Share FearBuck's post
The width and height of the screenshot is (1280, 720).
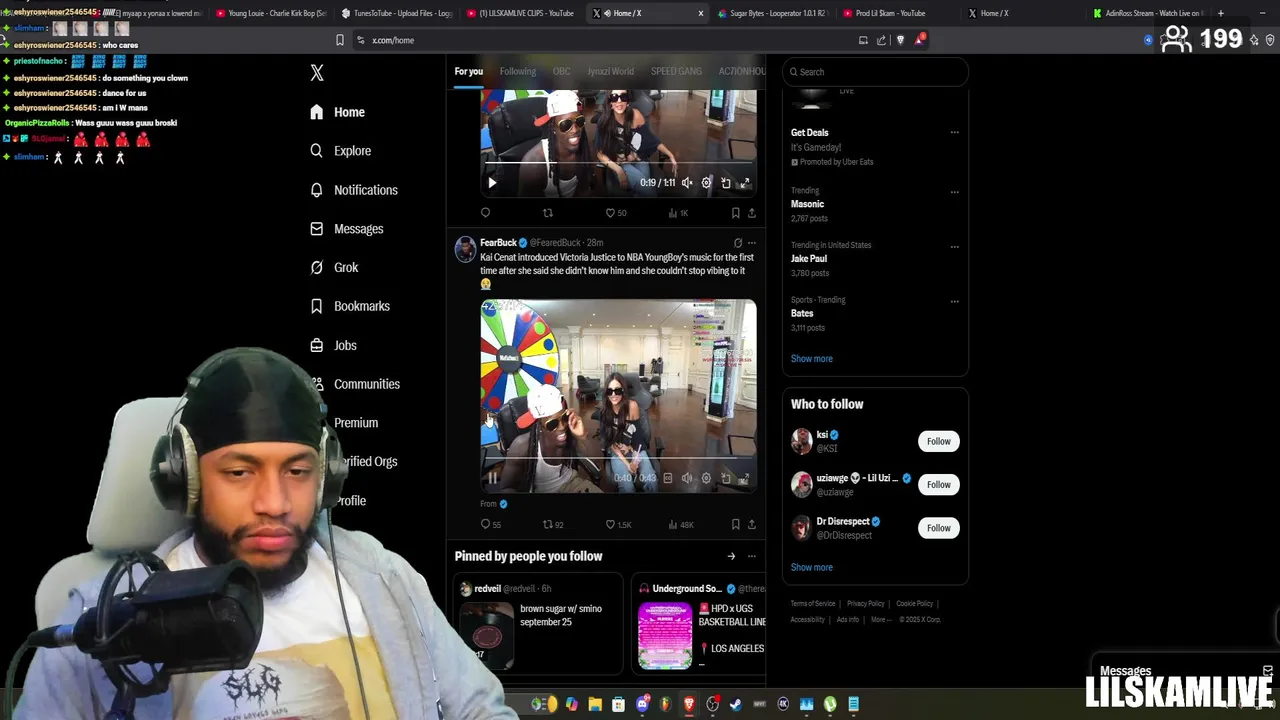(752, 524)
